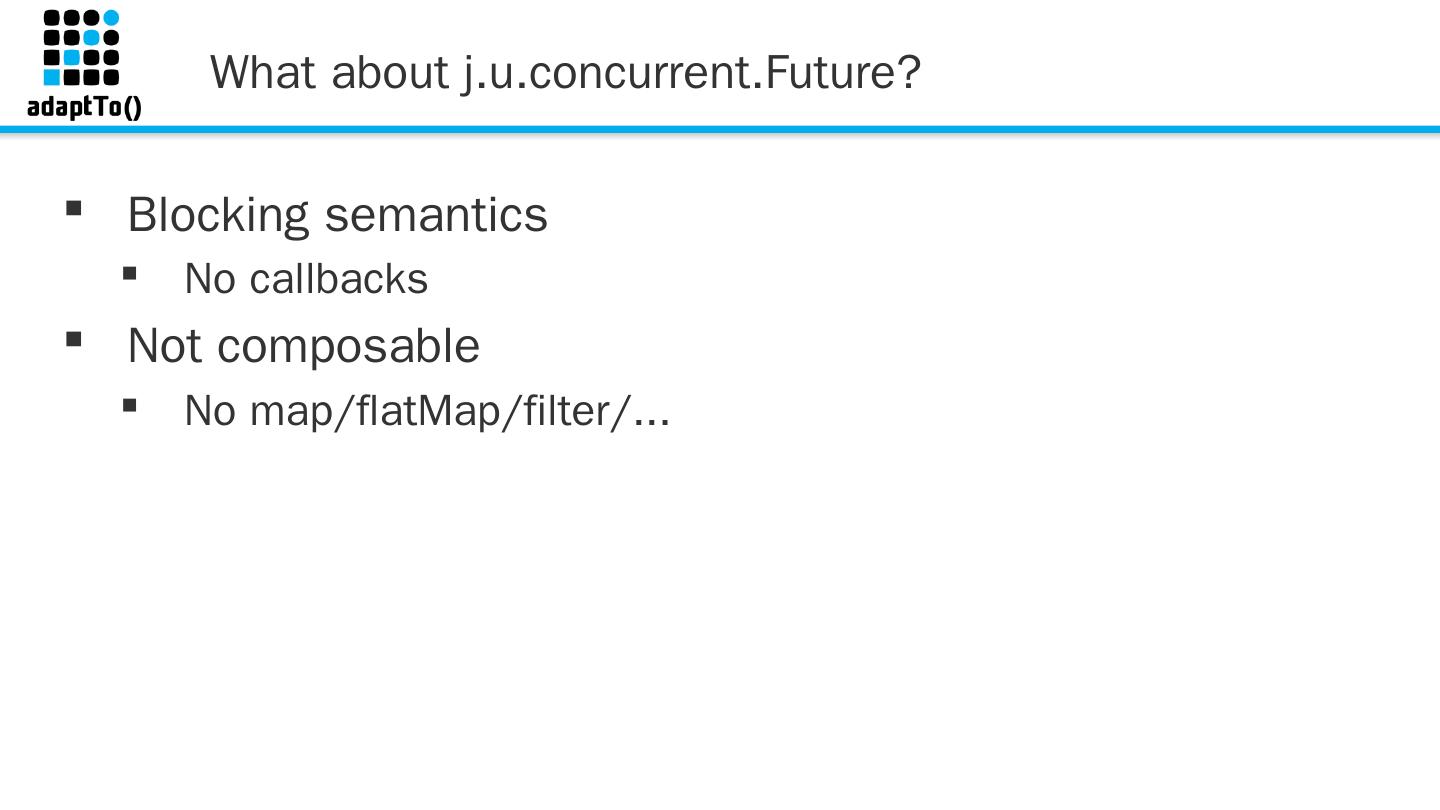Click the cyan square at logo's bottom-left corner
The width and height of the screenshot is (1440, 810).
tap(52, 77)
